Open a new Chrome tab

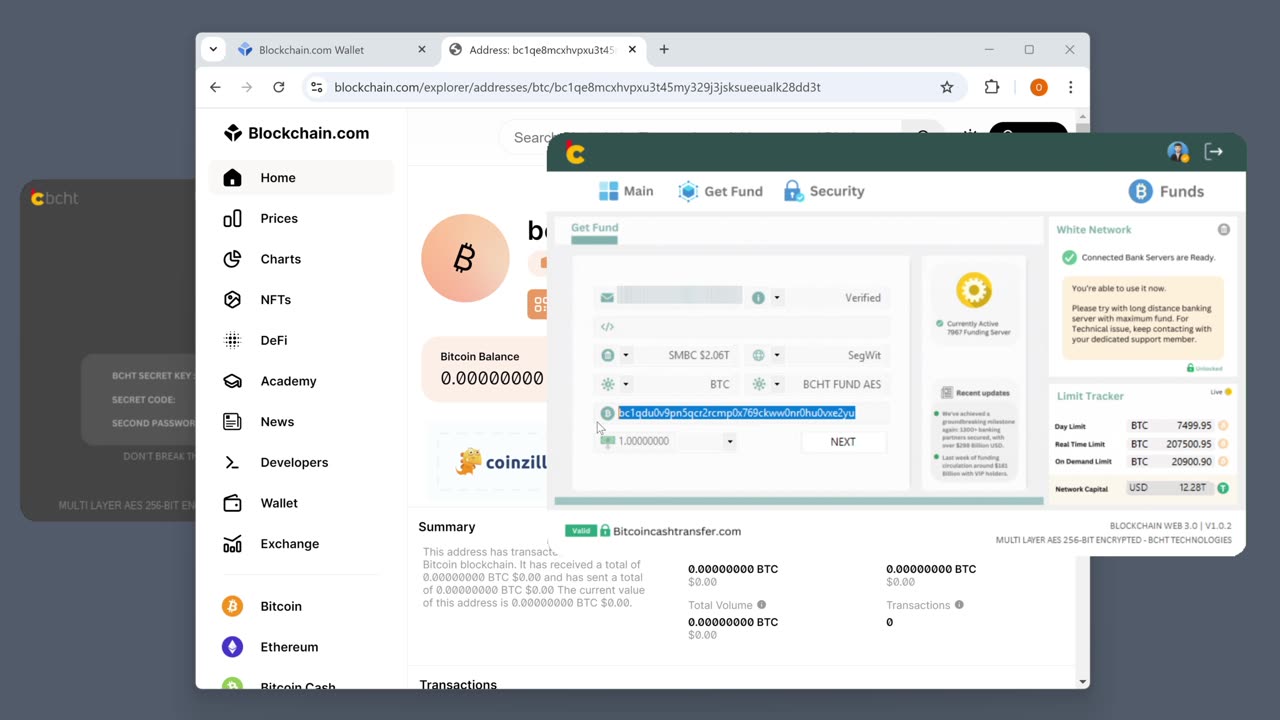pyautogui.click(x=664, y=49)
